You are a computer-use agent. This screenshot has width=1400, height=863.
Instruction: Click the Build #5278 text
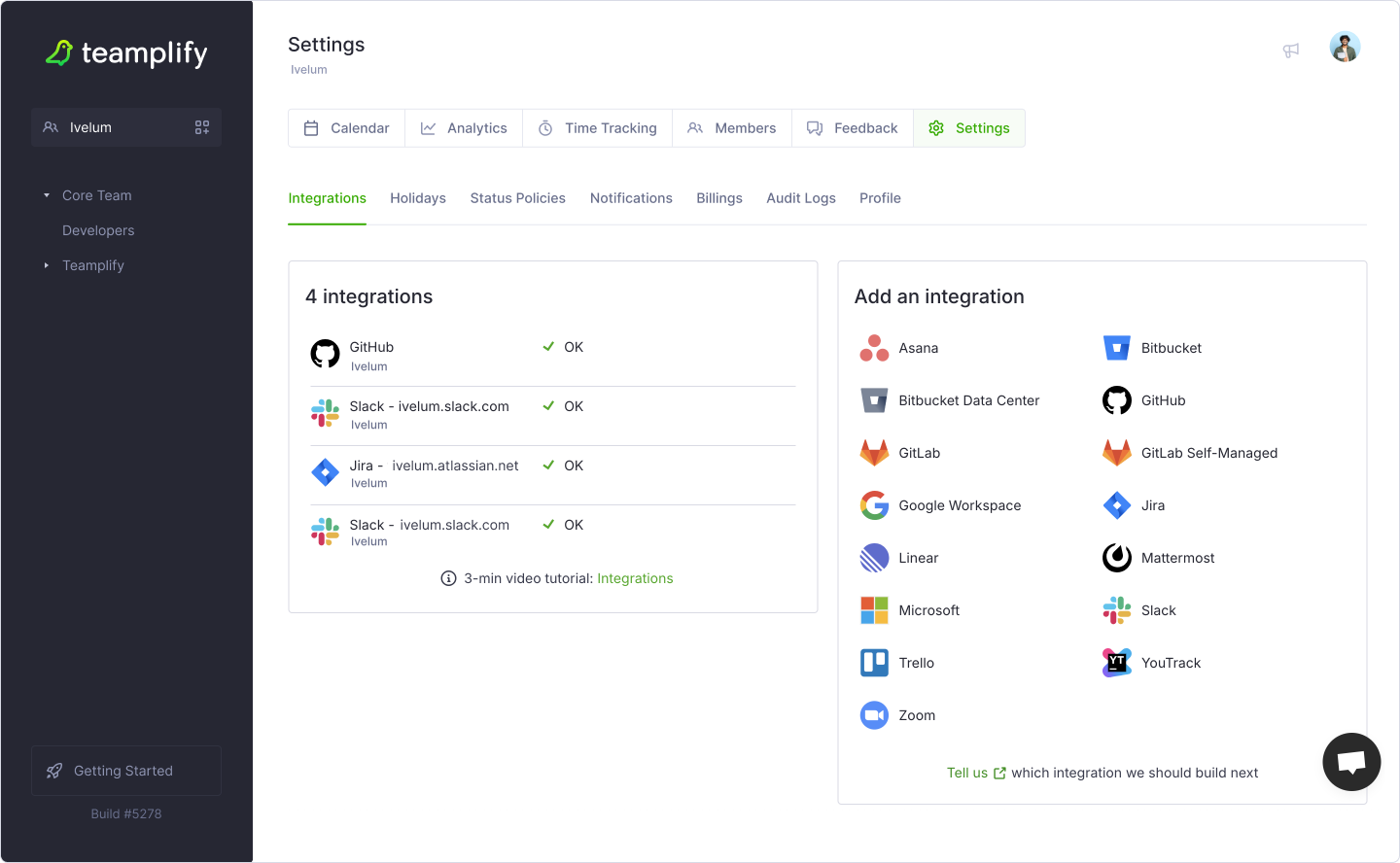[126, 813]
